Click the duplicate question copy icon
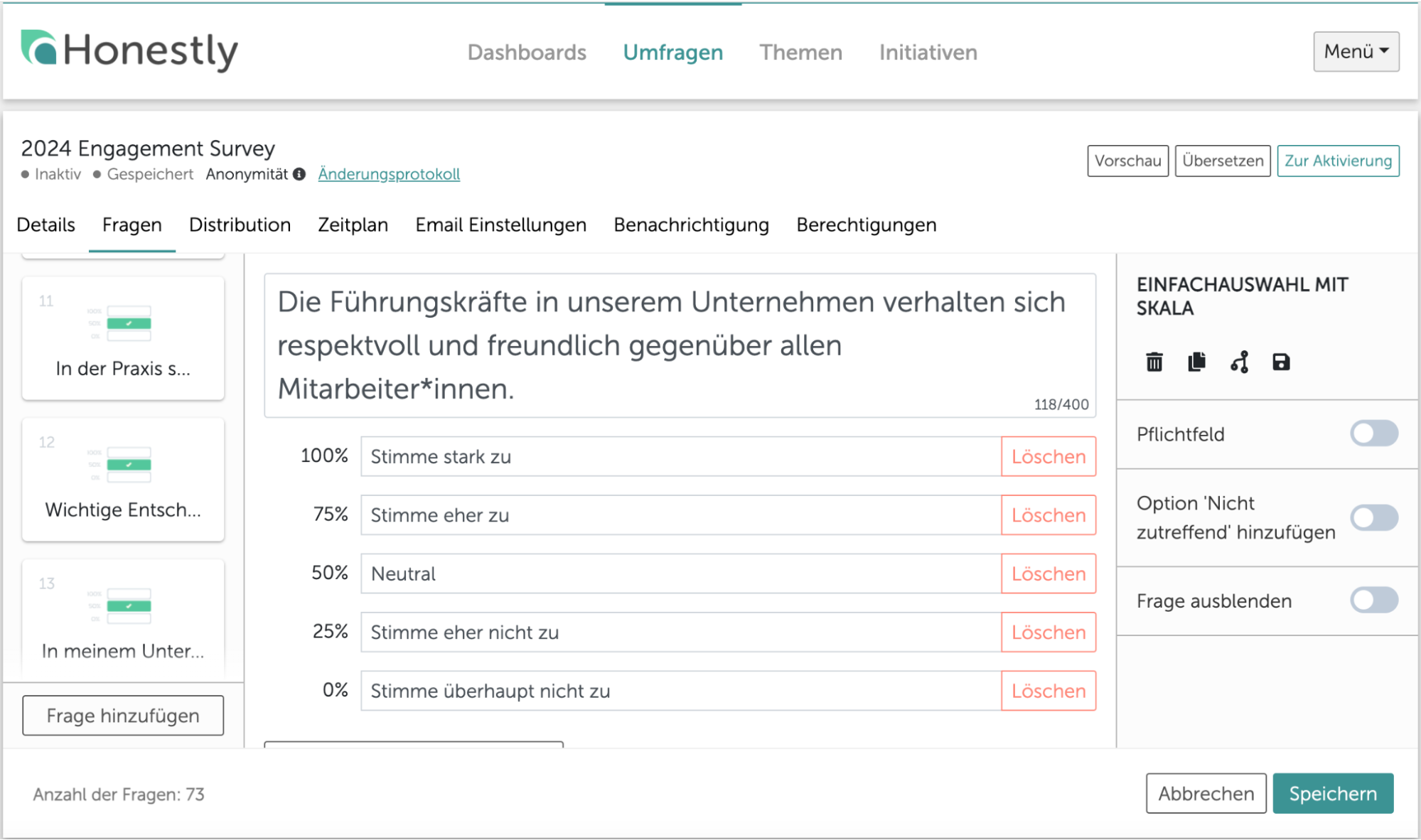Screen dimensions: 1421x840 tap(1196, 362)
